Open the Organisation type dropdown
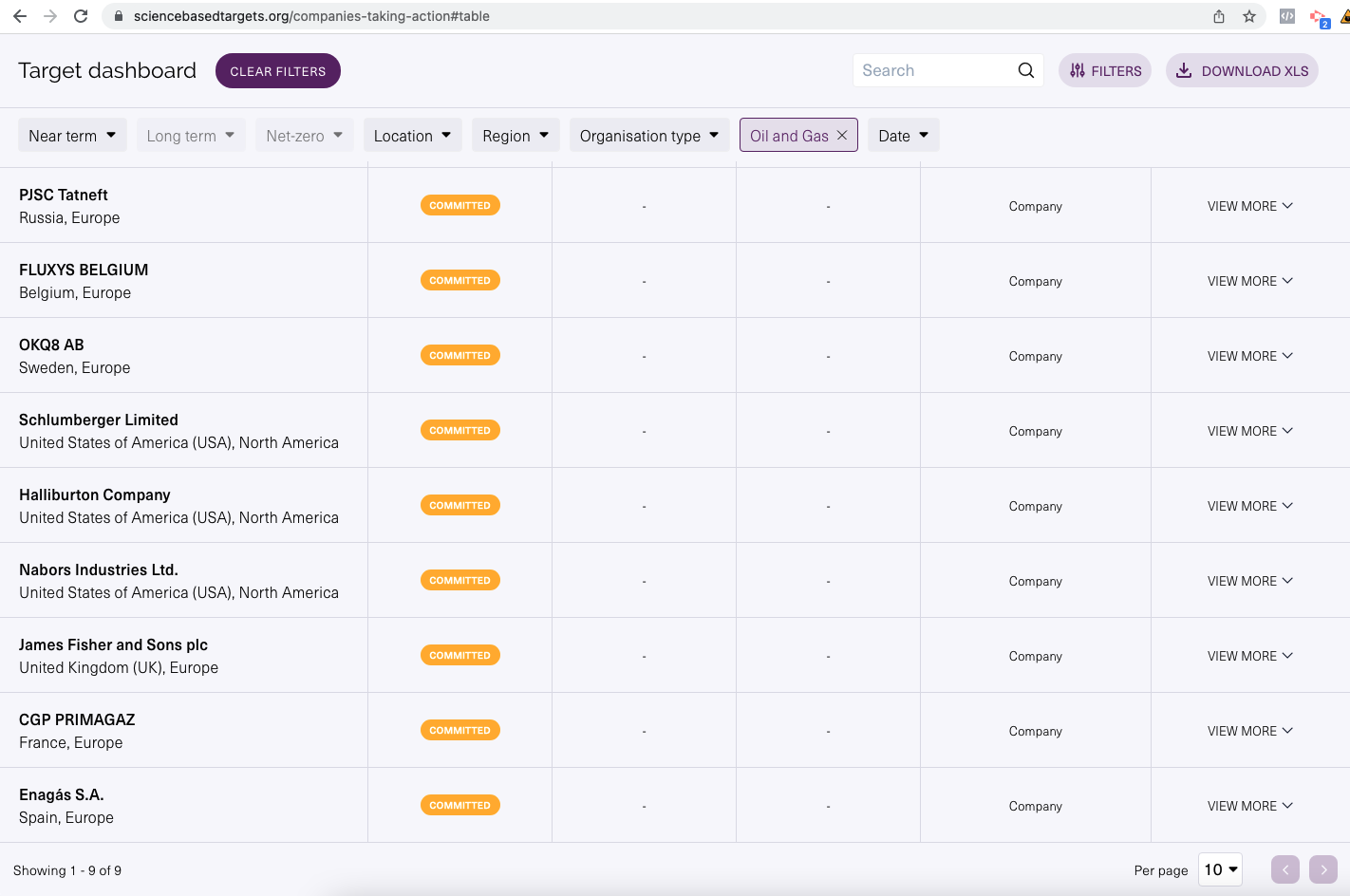The image size is (1350, 896). click(x=649, y=136)
